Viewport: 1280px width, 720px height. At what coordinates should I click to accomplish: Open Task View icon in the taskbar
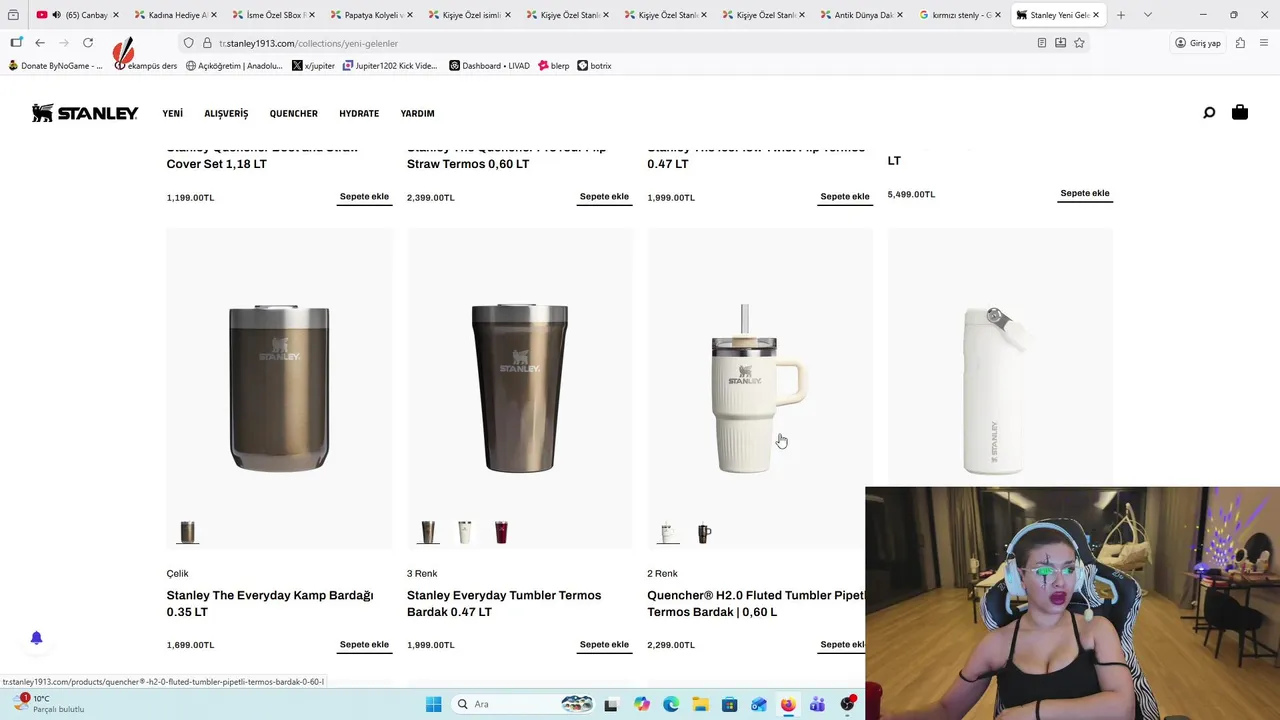pos(611,704)
